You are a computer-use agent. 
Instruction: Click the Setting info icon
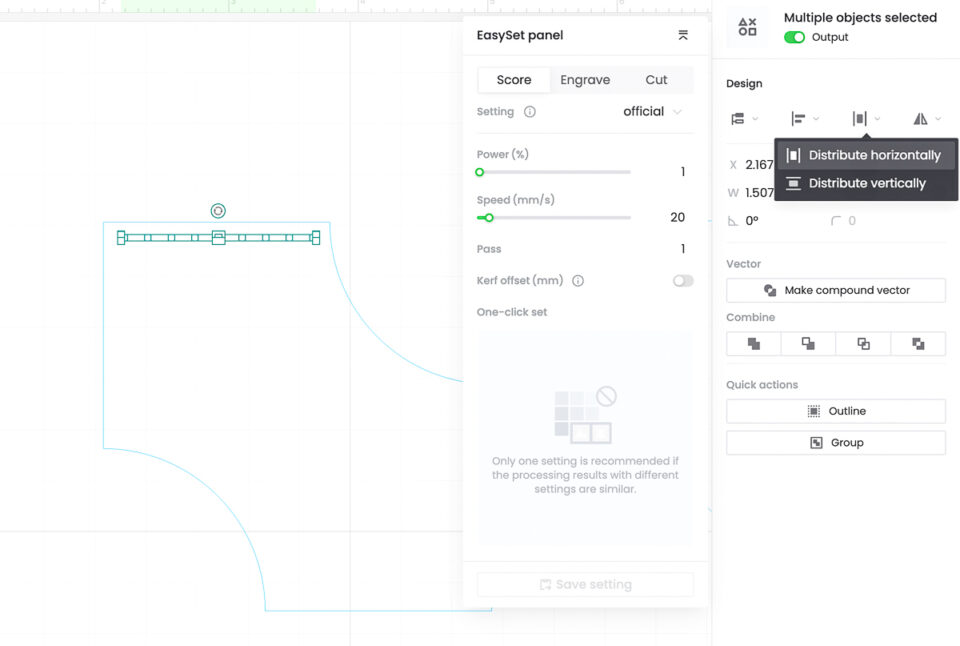point(530,112)
